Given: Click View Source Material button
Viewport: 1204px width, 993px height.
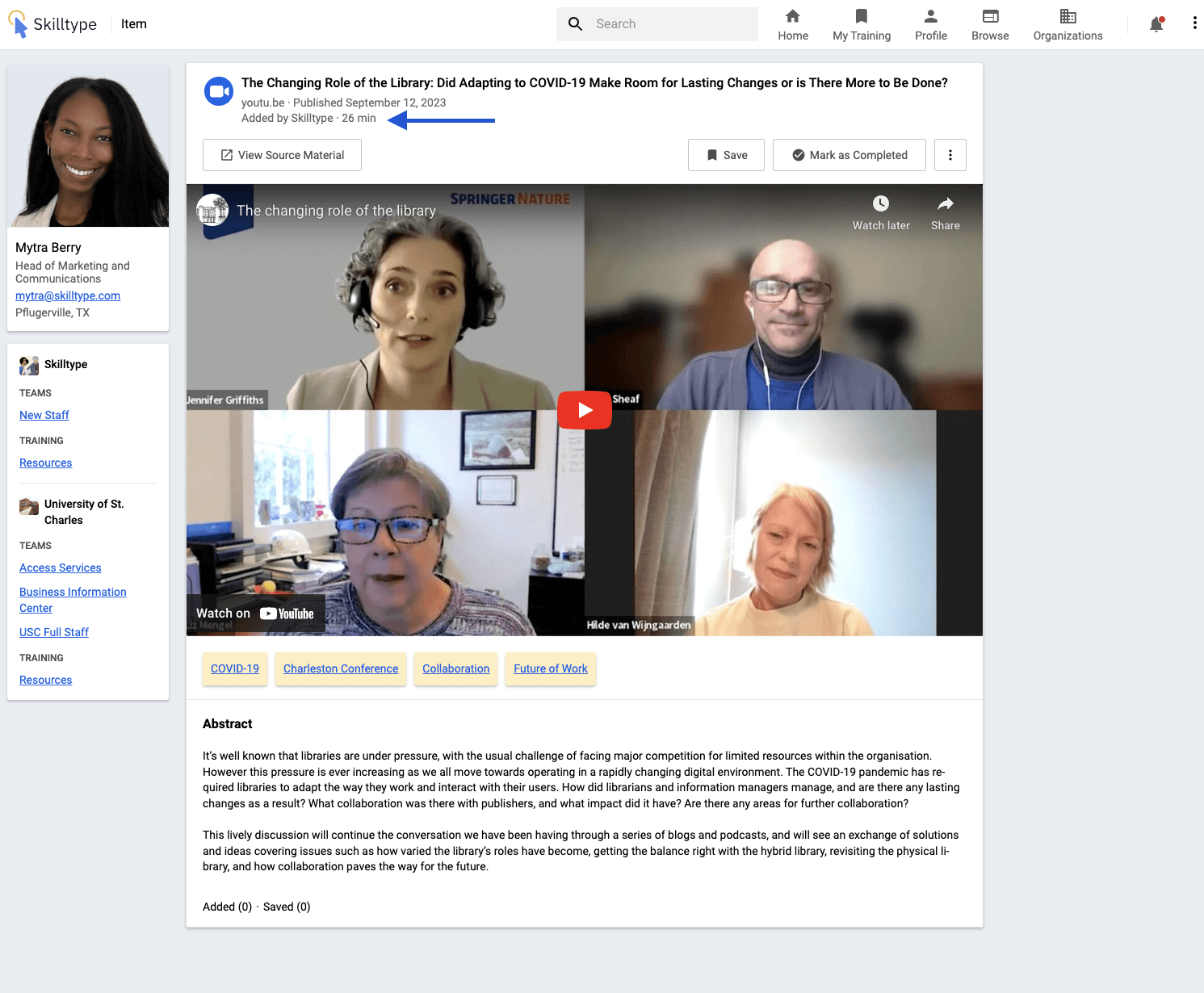Looking at the screenshot, I should [282, 155].
